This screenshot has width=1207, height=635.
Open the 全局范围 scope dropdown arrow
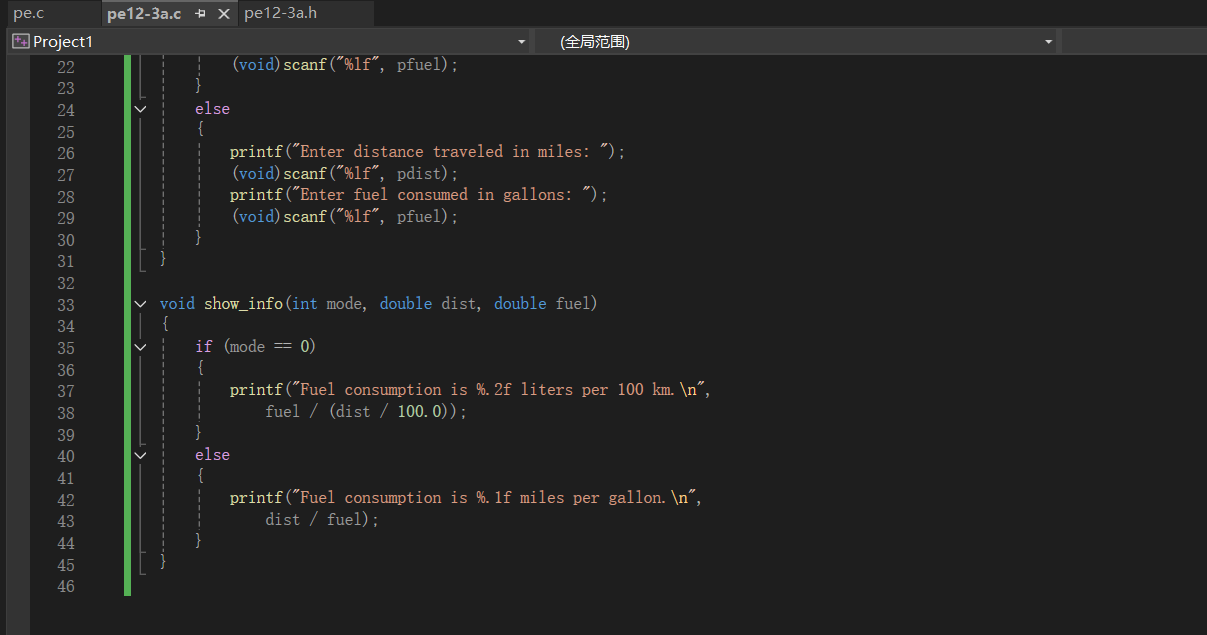pos(1048,42)
